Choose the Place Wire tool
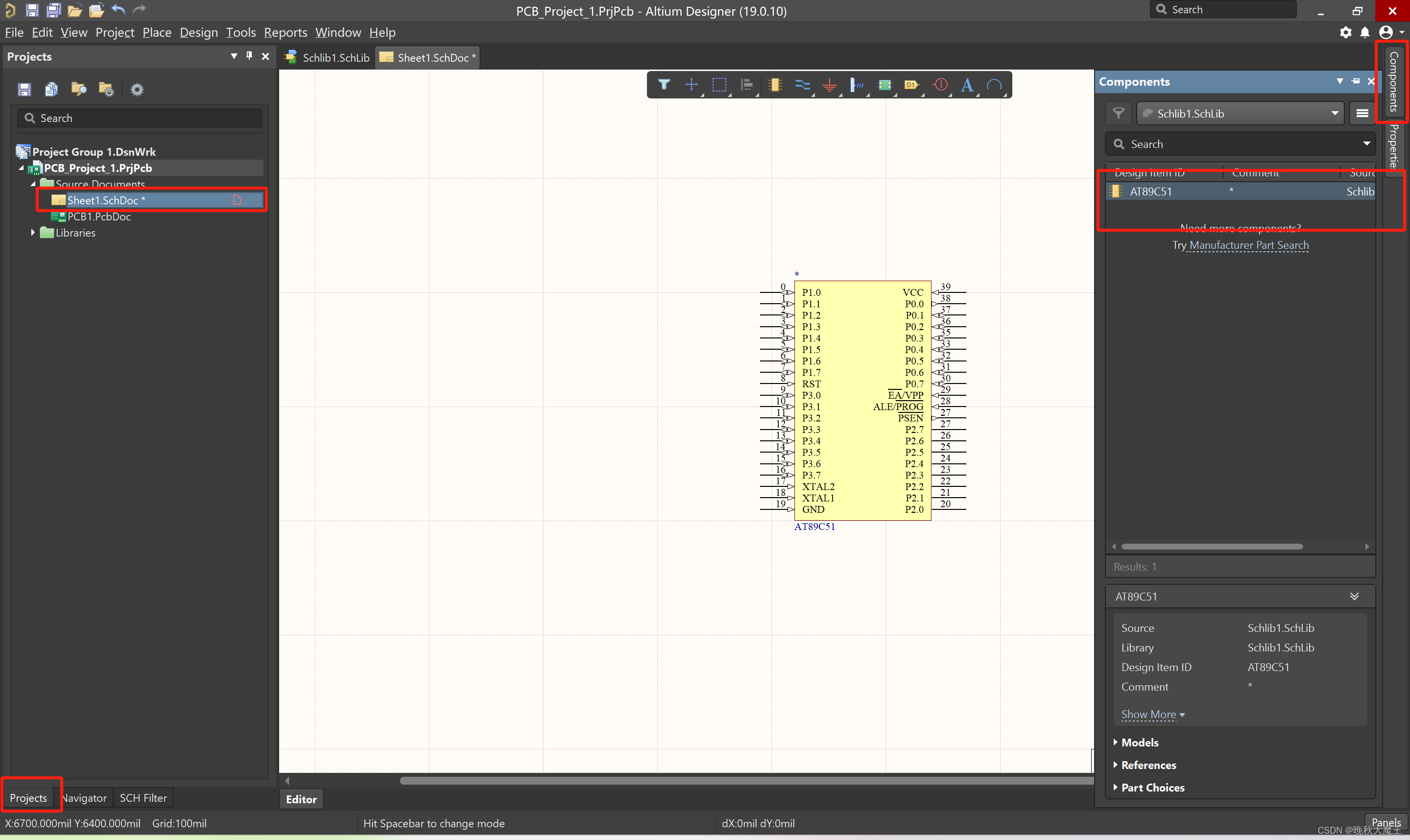Screen dimensions: 1410x840 pyautogui.click(x=802, y=85)
